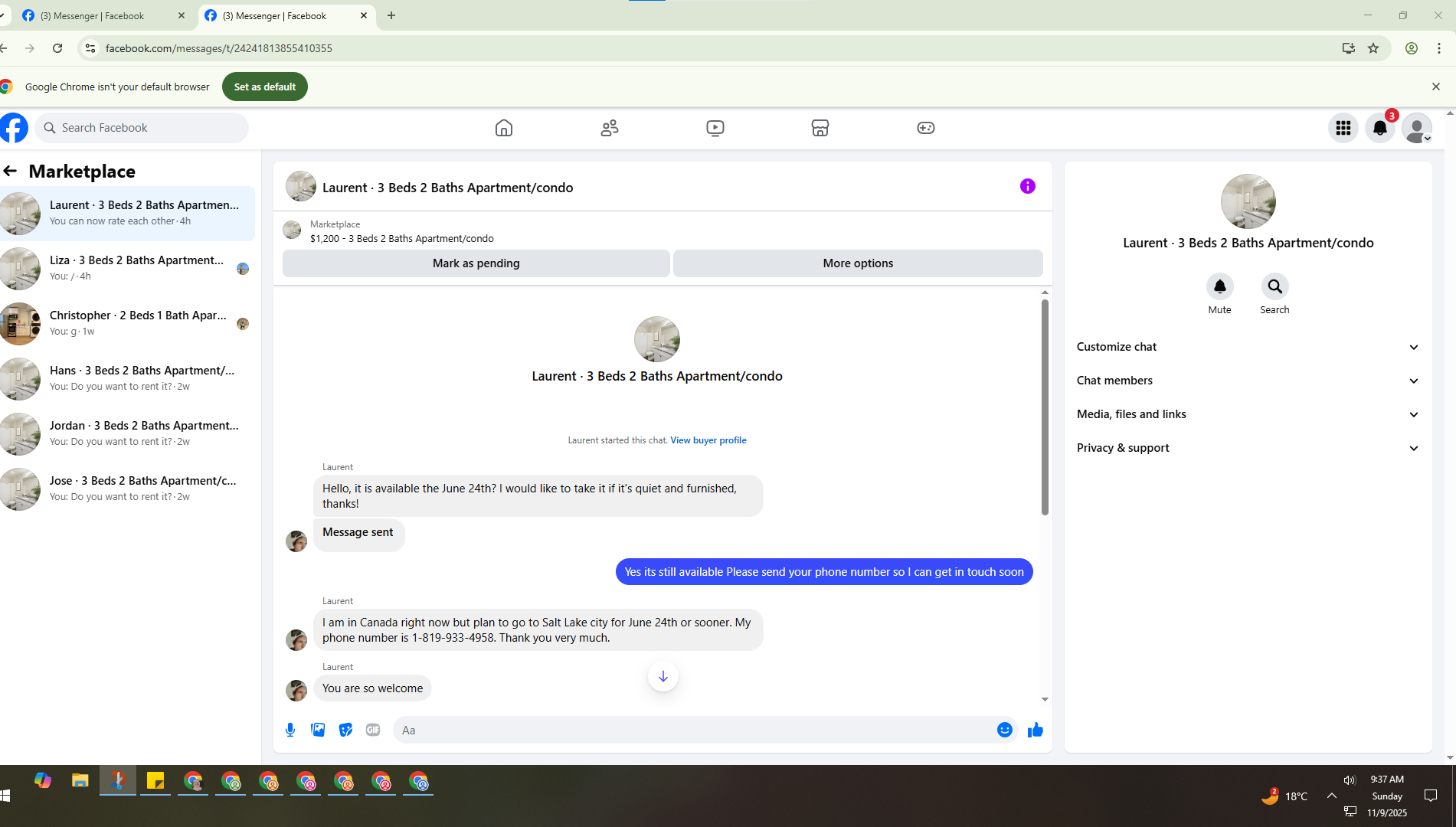Viewport: 1456px width, 827px height.
Task: Expand the Customize chat section
Action: [x=1248, y=347]
